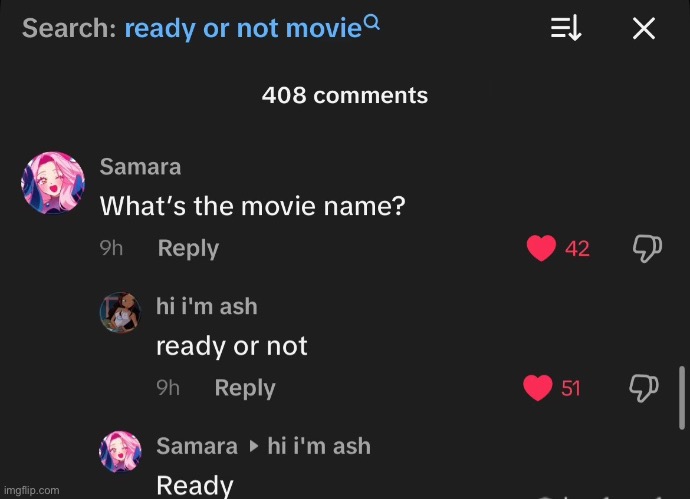
Task: Open hi i'm ash's profile avatar
Action: pos(120,312)
